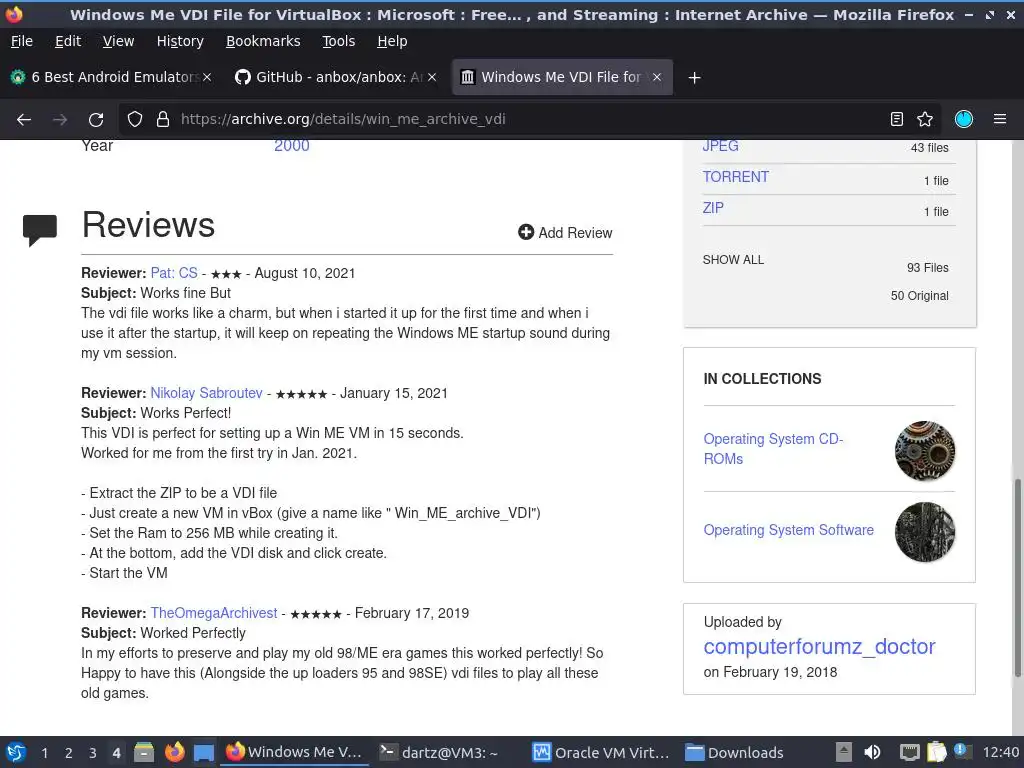Open the Help menu
This screenshot has height=768, width=1024.
click(392, 41)
